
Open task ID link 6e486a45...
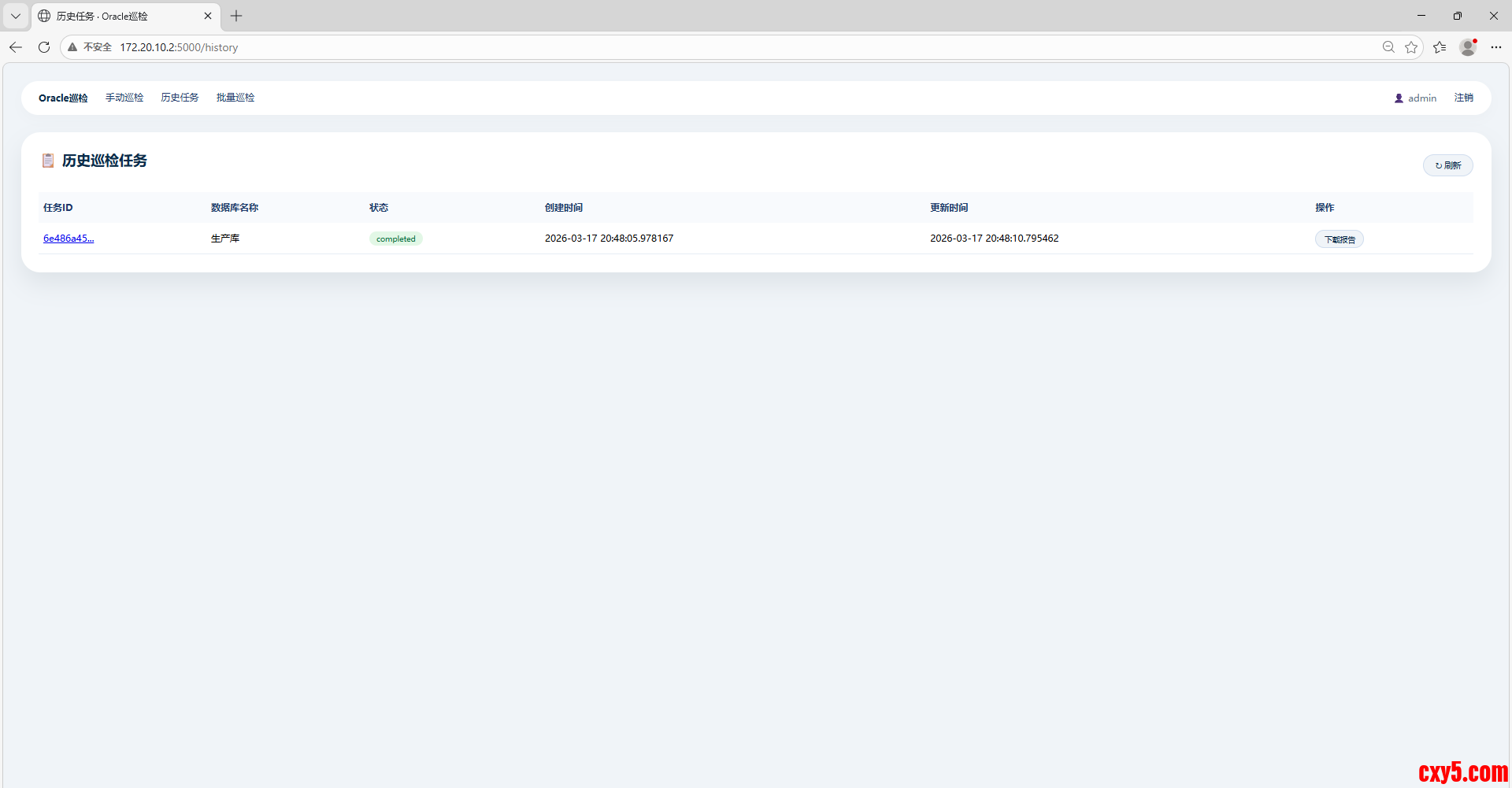[x=69, y=239]
